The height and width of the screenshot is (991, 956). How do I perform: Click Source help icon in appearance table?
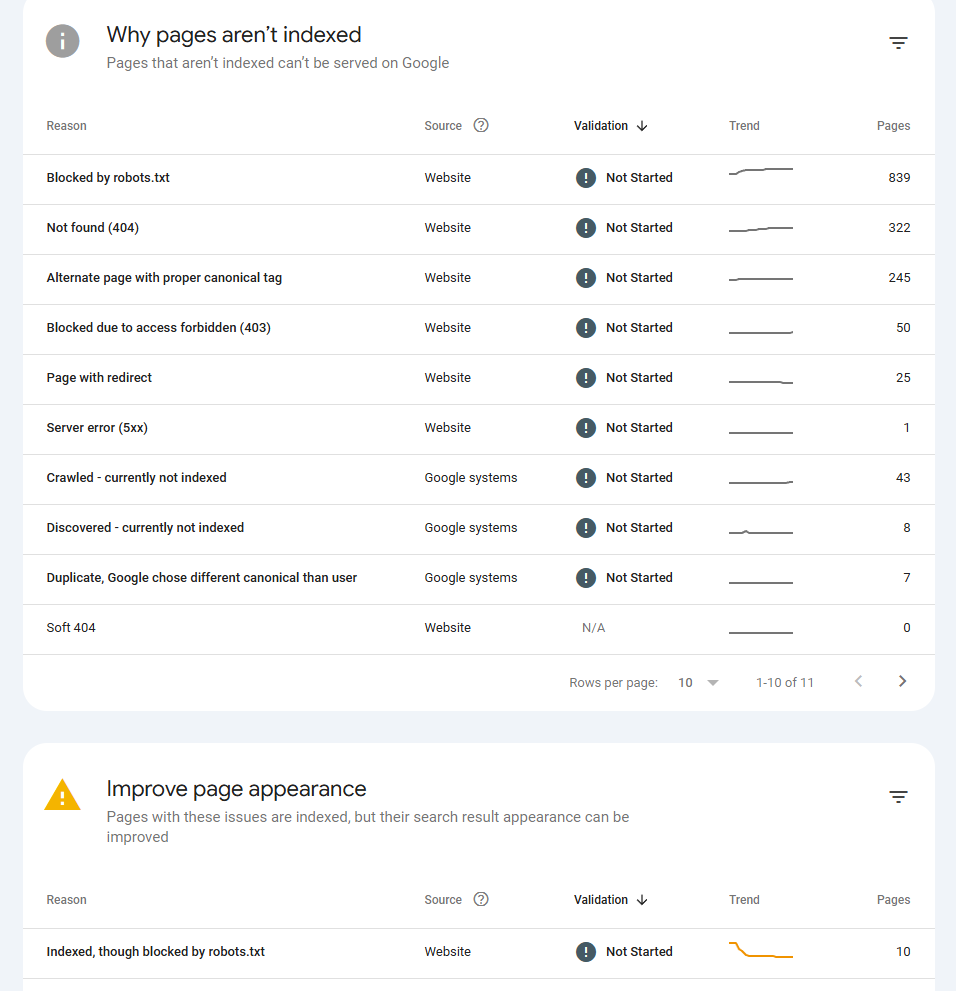click(481, 899)
